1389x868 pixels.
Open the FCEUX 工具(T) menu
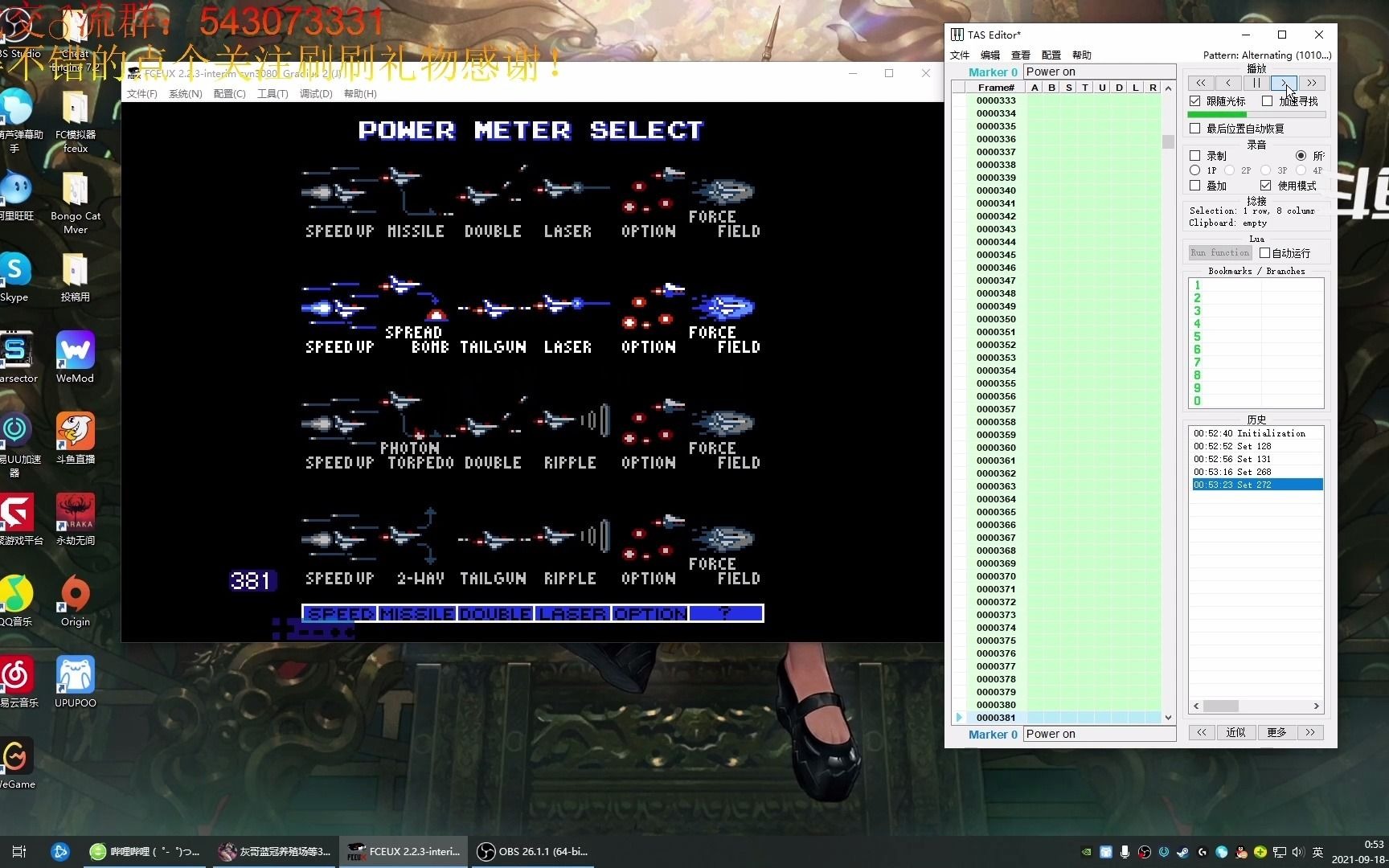point(272,94)
